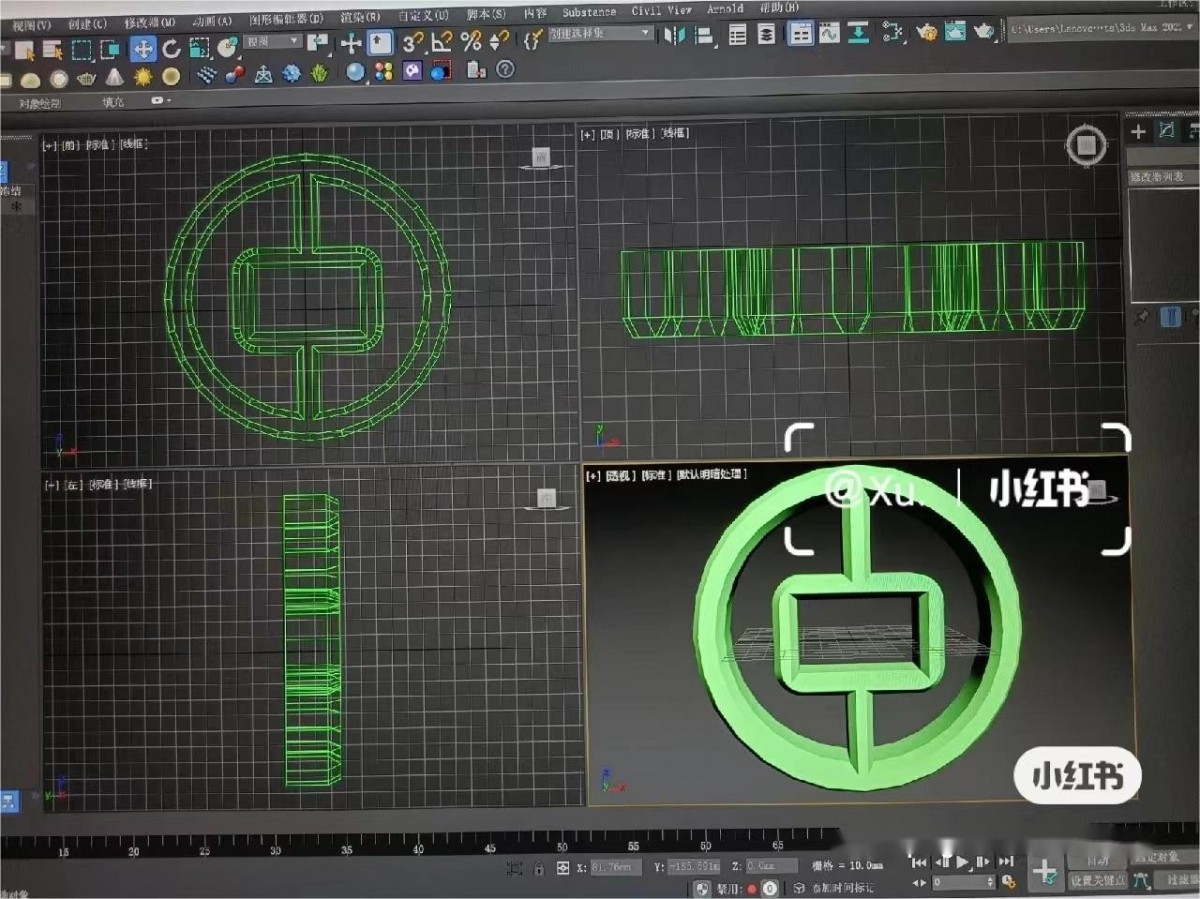This screenshot has width=1200, height=899.
Task: Go to the start frame
Action: [x=919, y=862]
